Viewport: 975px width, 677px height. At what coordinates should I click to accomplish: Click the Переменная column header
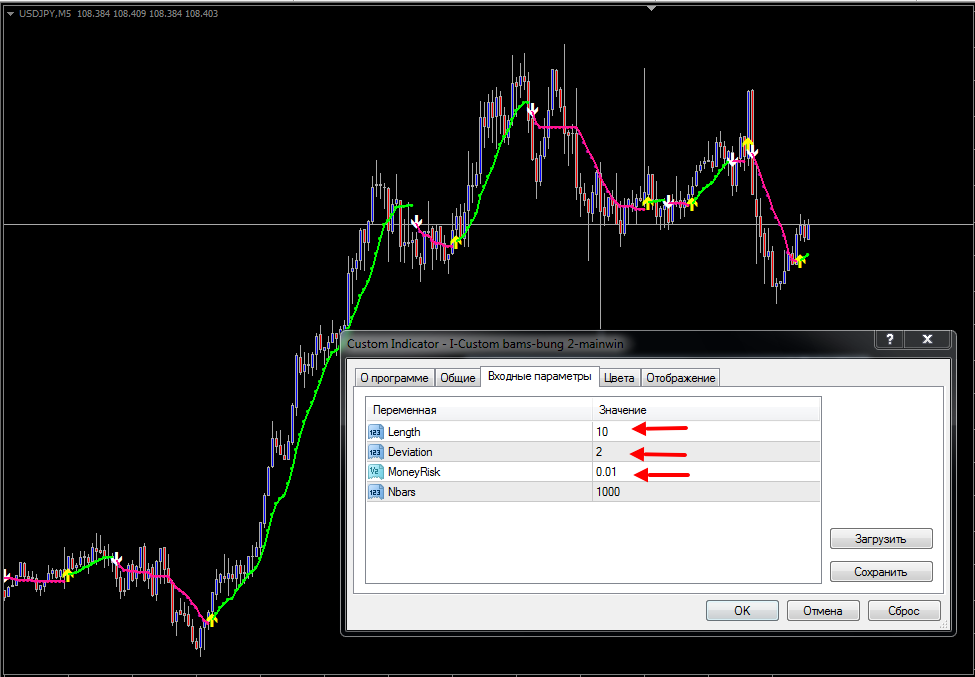pyautogui.click(x=479, y=410)
